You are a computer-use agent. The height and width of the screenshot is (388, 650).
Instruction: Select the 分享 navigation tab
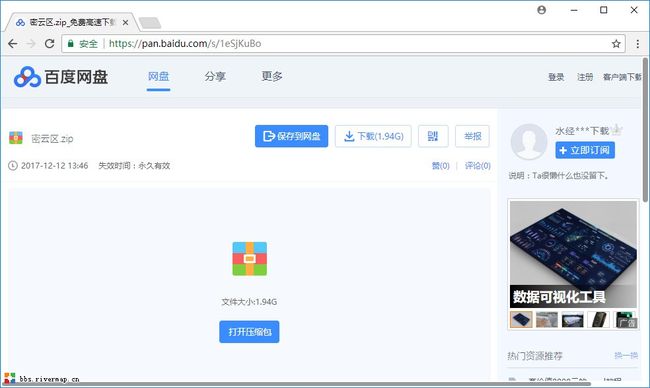[215, 77]
